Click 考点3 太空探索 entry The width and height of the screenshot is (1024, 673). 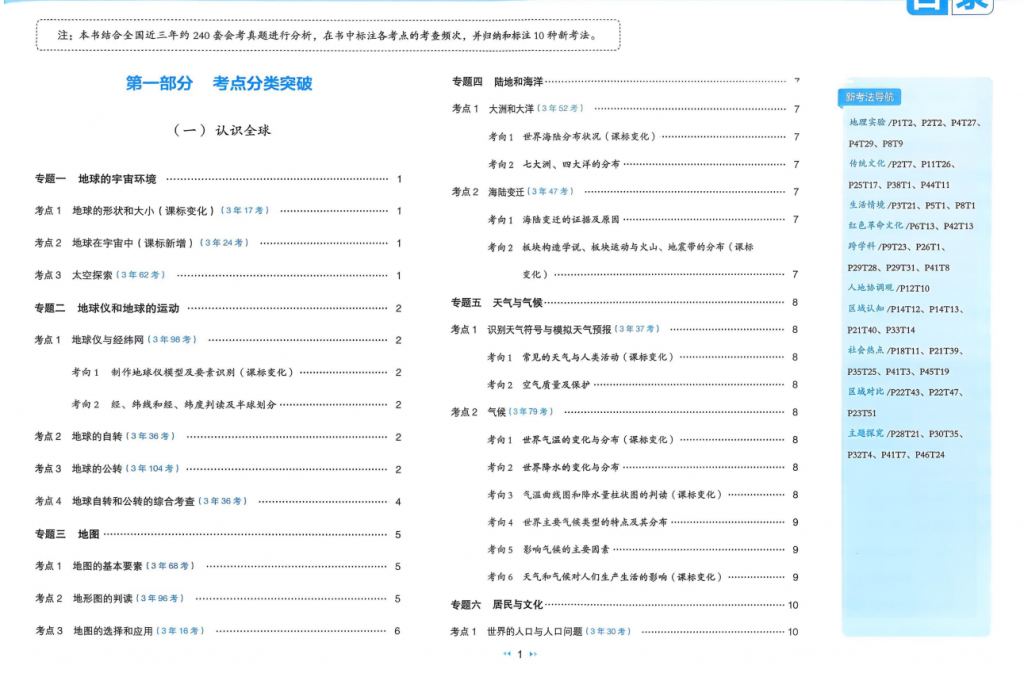[x=75, y=275]
